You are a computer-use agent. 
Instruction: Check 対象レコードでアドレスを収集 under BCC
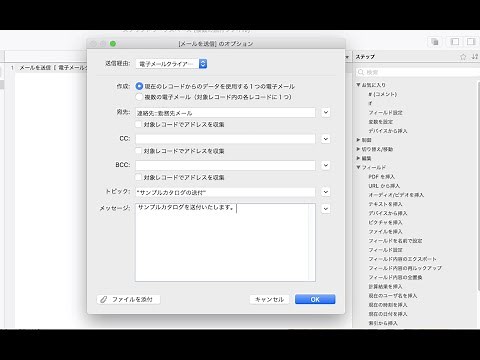pos(138,177)
